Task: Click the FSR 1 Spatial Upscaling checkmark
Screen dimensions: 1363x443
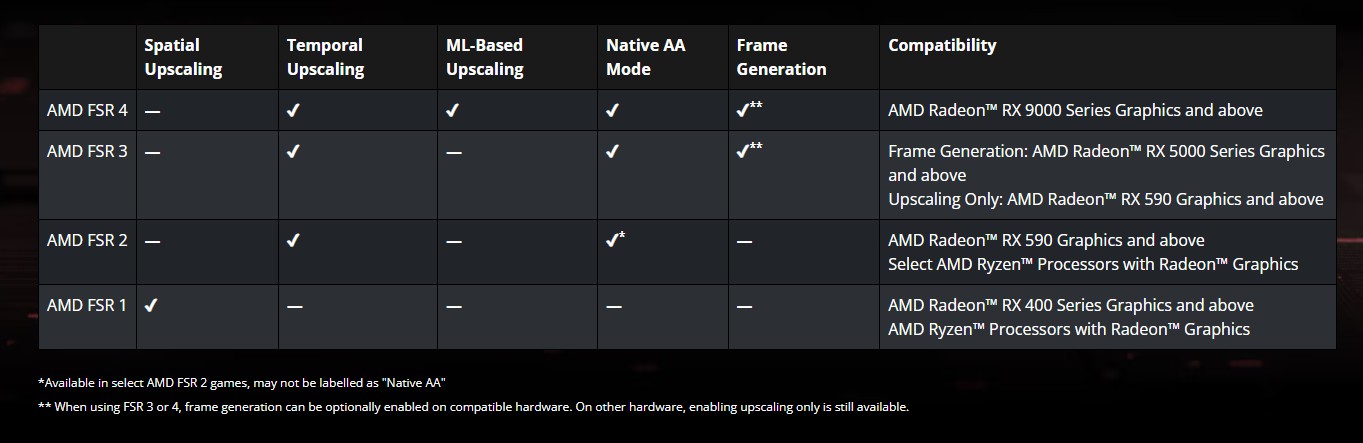Action: coord(151,305)
